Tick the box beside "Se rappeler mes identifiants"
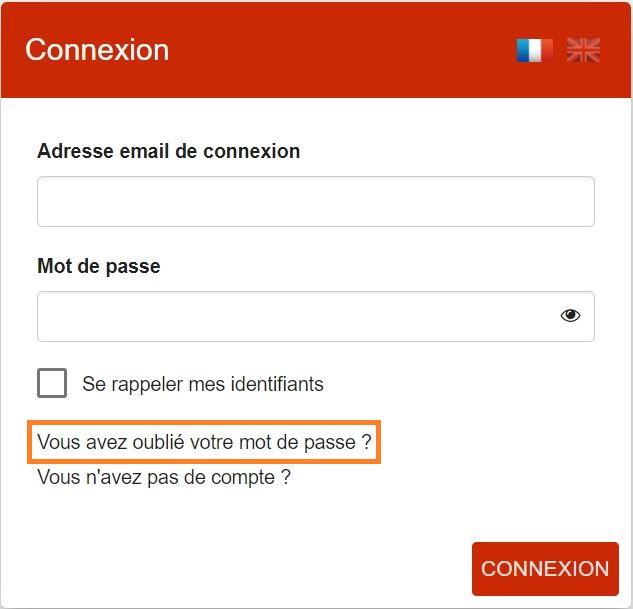This screenshot has height=609, width=633. click(x=52, y=383)
